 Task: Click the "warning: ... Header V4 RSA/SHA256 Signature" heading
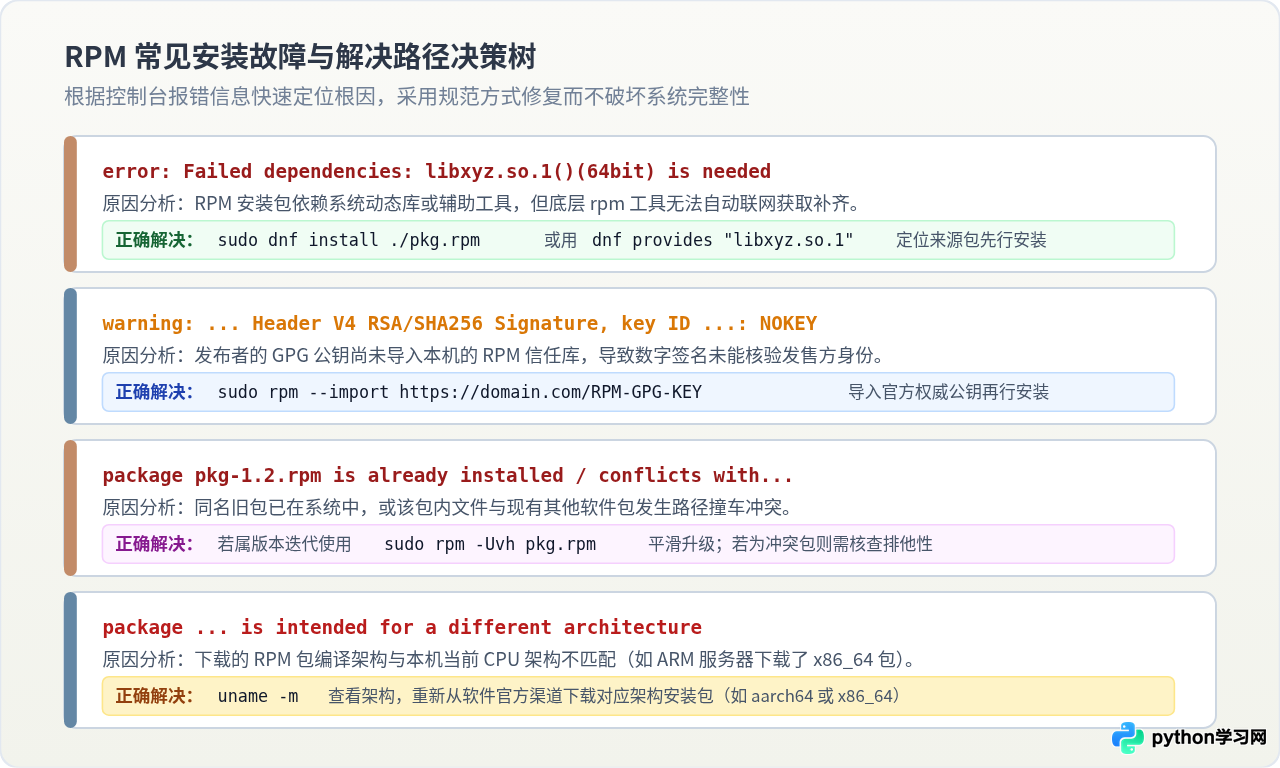[x=460, y=323]
